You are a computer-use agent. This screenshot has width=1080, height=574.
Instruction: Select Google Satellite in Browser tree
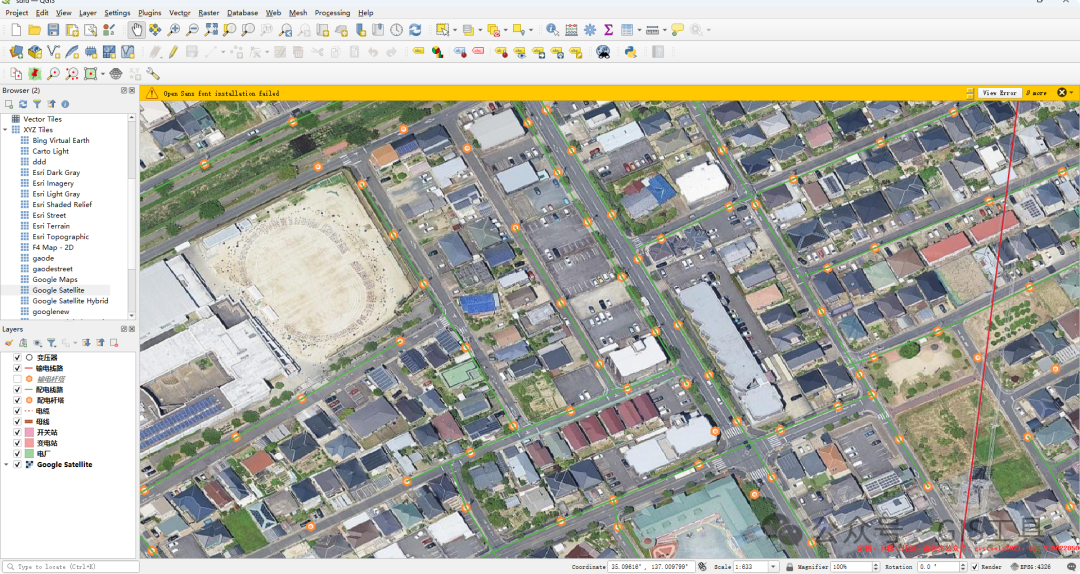point(58,290)
